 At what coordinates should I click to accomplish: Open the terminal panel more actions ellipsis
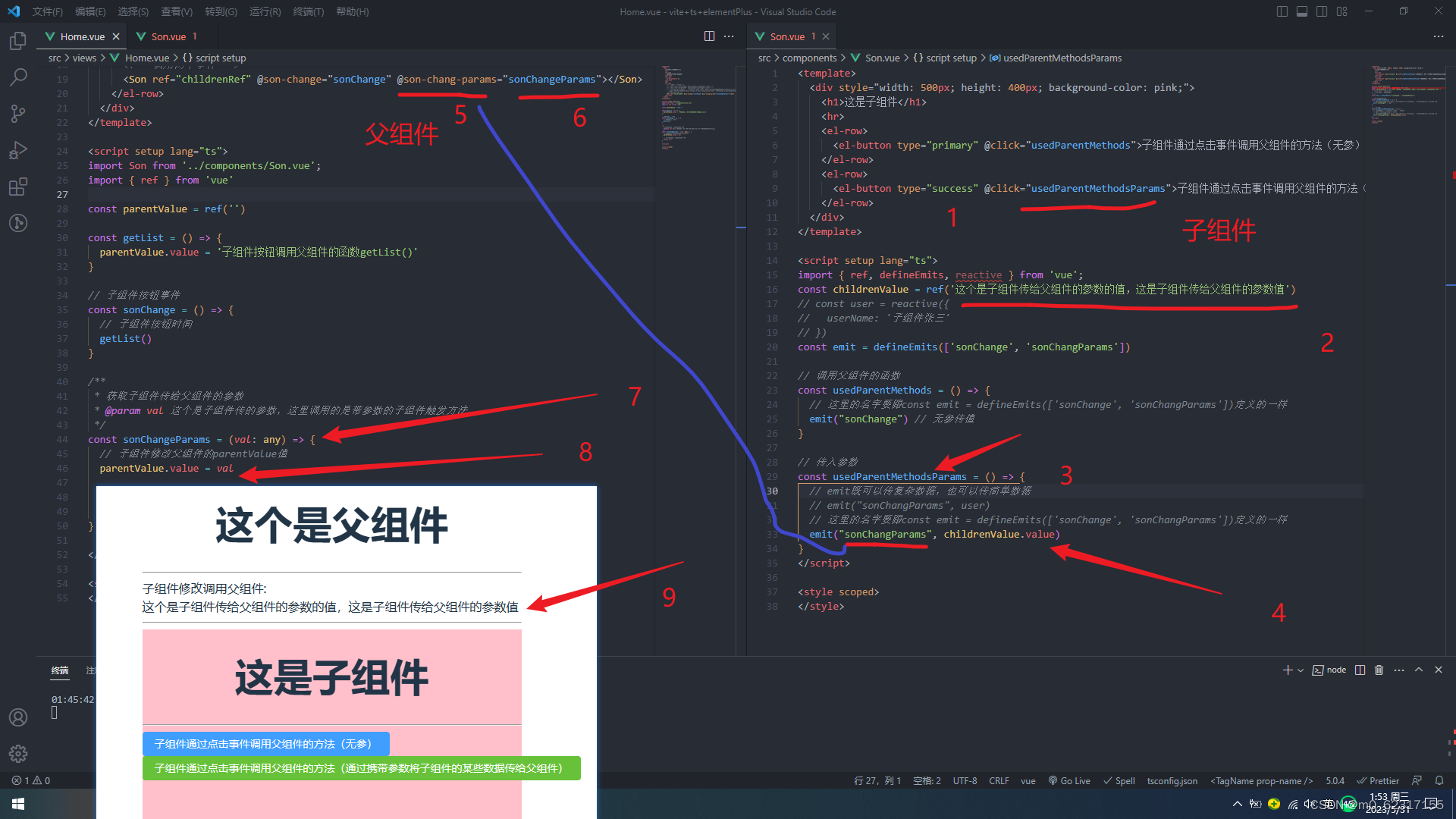click(x=1399, y=670)
